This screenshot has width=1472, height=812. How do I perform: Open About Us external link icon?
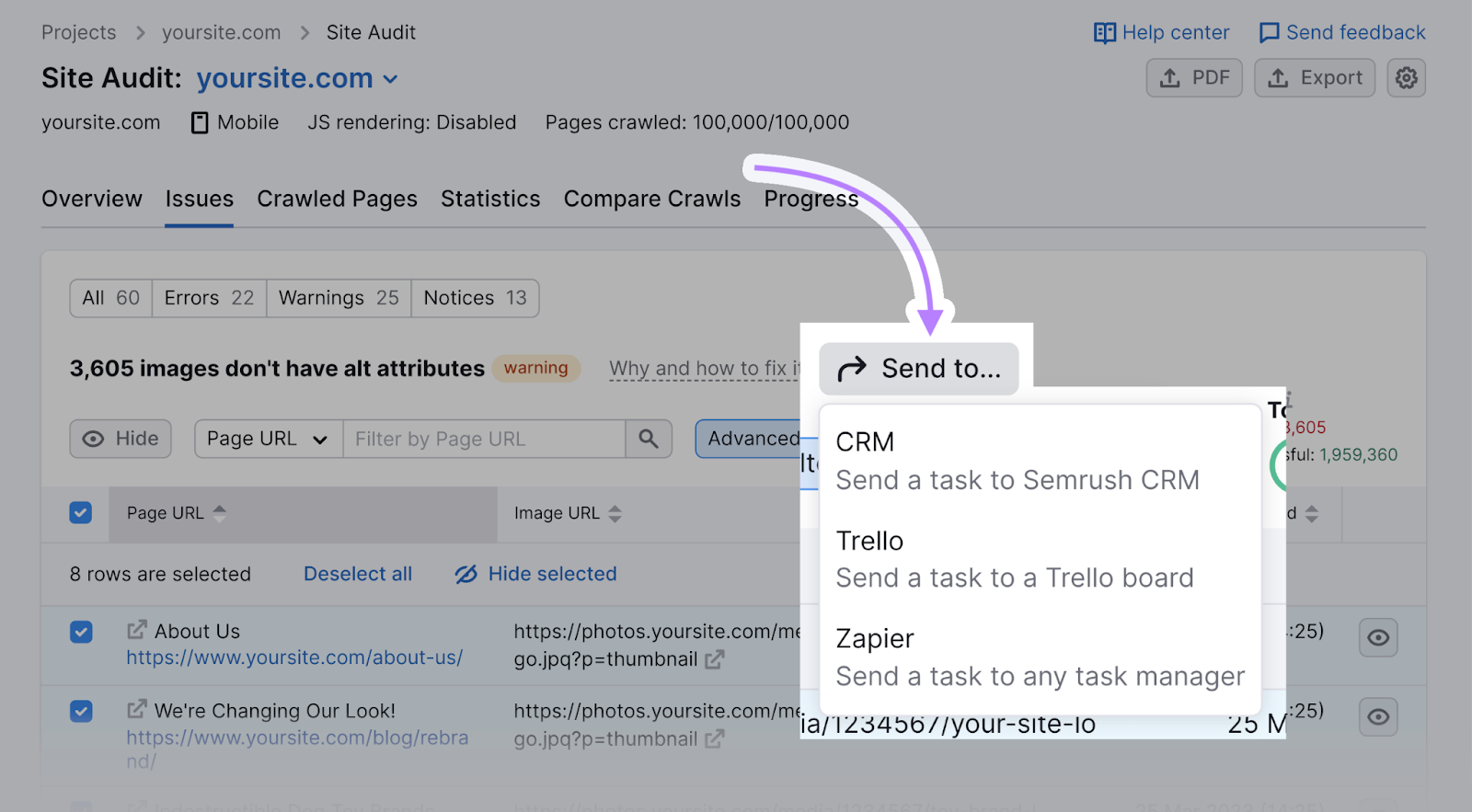point(137,630)
